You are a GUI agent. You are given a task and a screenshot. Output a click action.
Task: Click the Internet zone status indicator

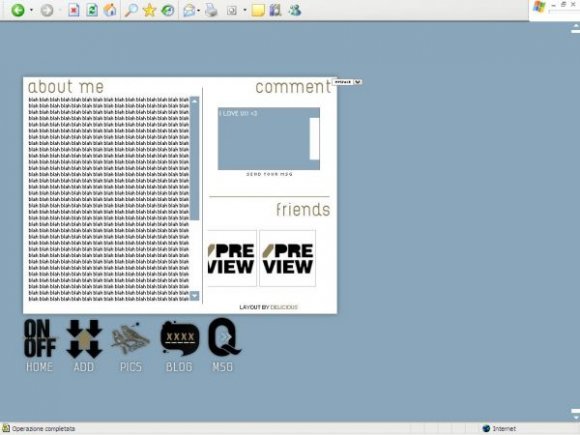click(x=499, y=428)
